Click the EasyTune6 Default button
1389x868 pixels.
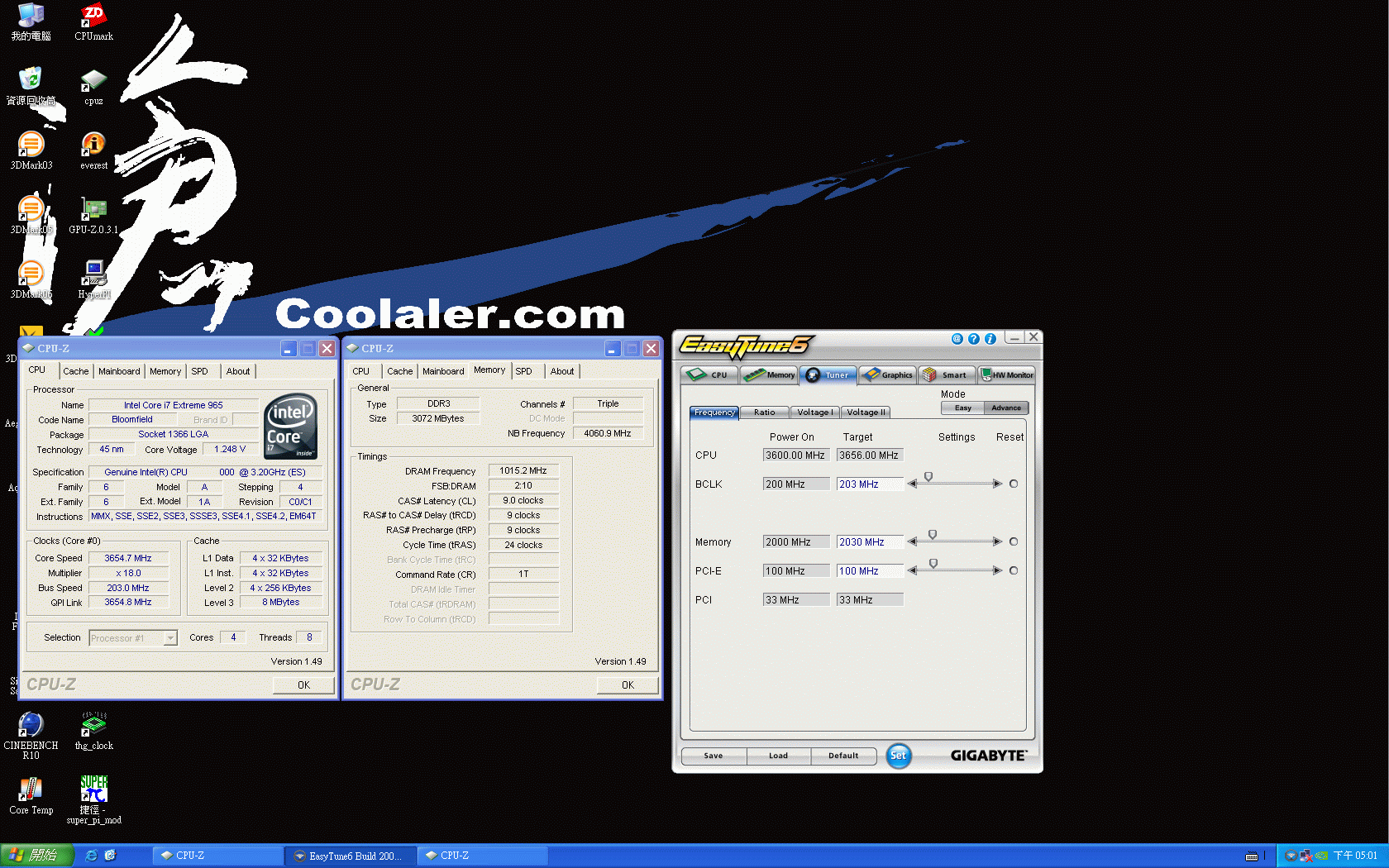[x=843, y=756]
